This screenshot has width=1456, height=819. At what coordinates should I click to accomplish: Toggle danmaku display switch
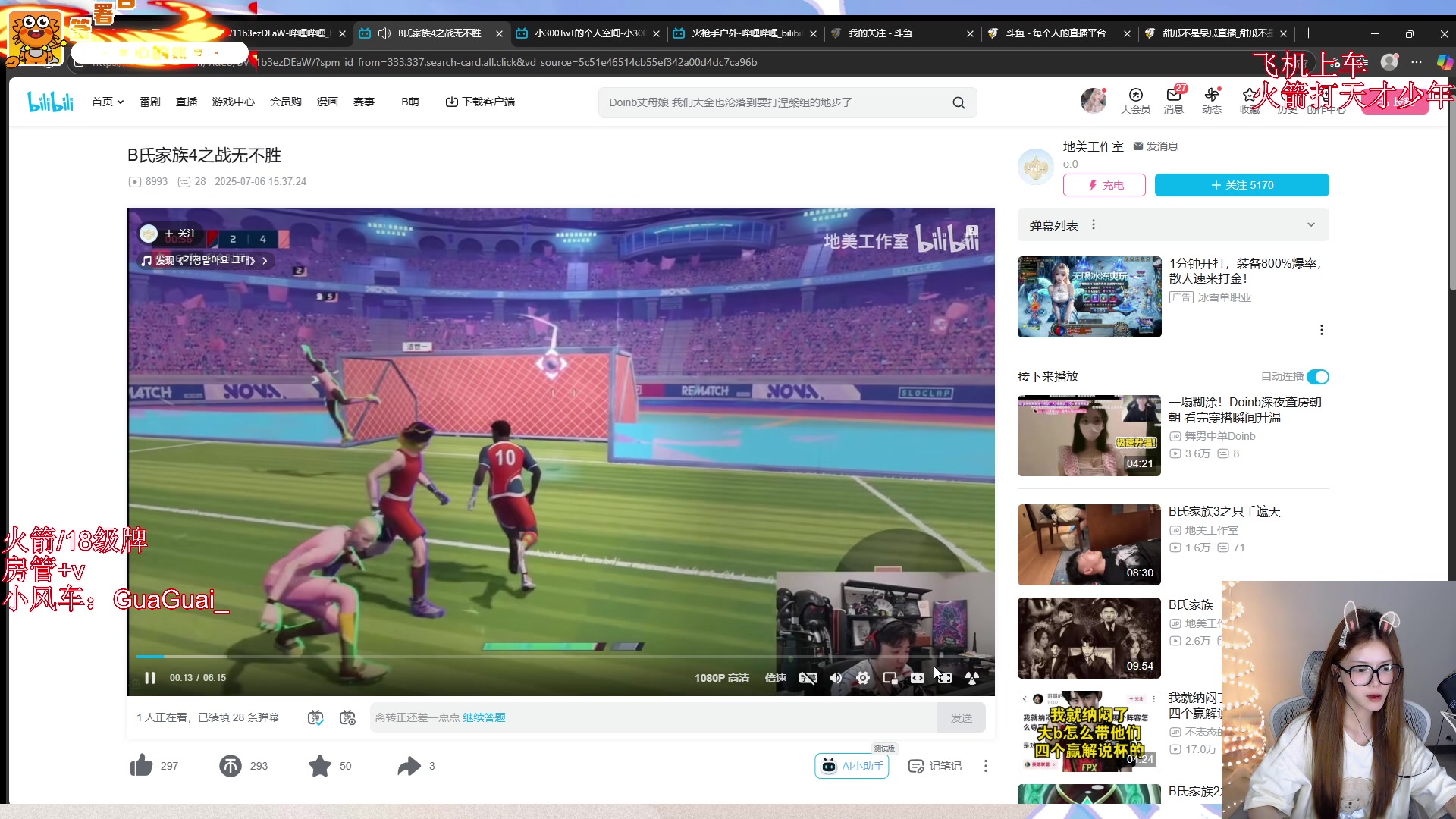coord(315,717)
